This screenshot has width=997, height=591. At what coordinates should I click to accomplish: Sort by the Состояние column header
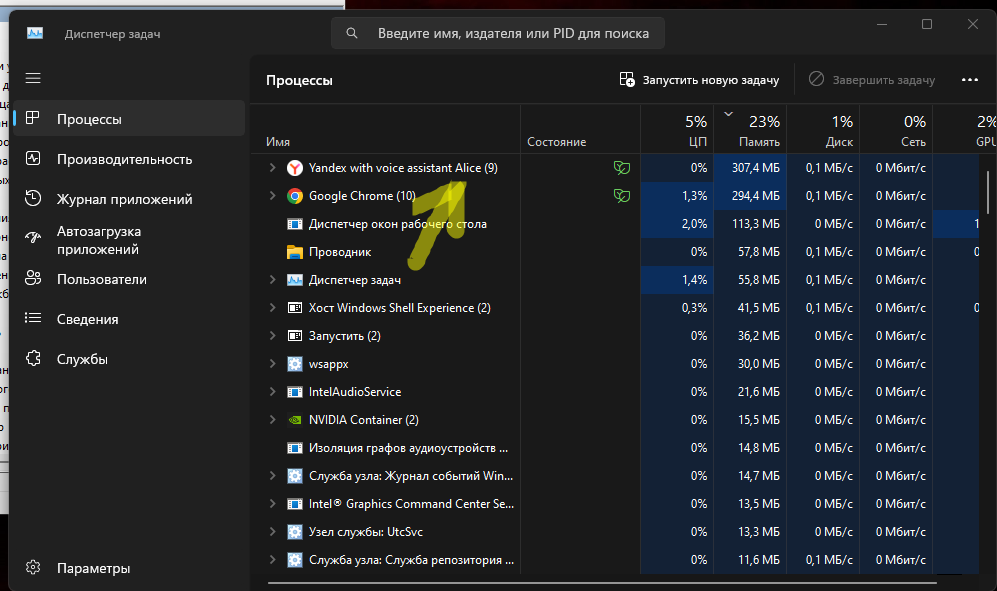tap(580, 129)
